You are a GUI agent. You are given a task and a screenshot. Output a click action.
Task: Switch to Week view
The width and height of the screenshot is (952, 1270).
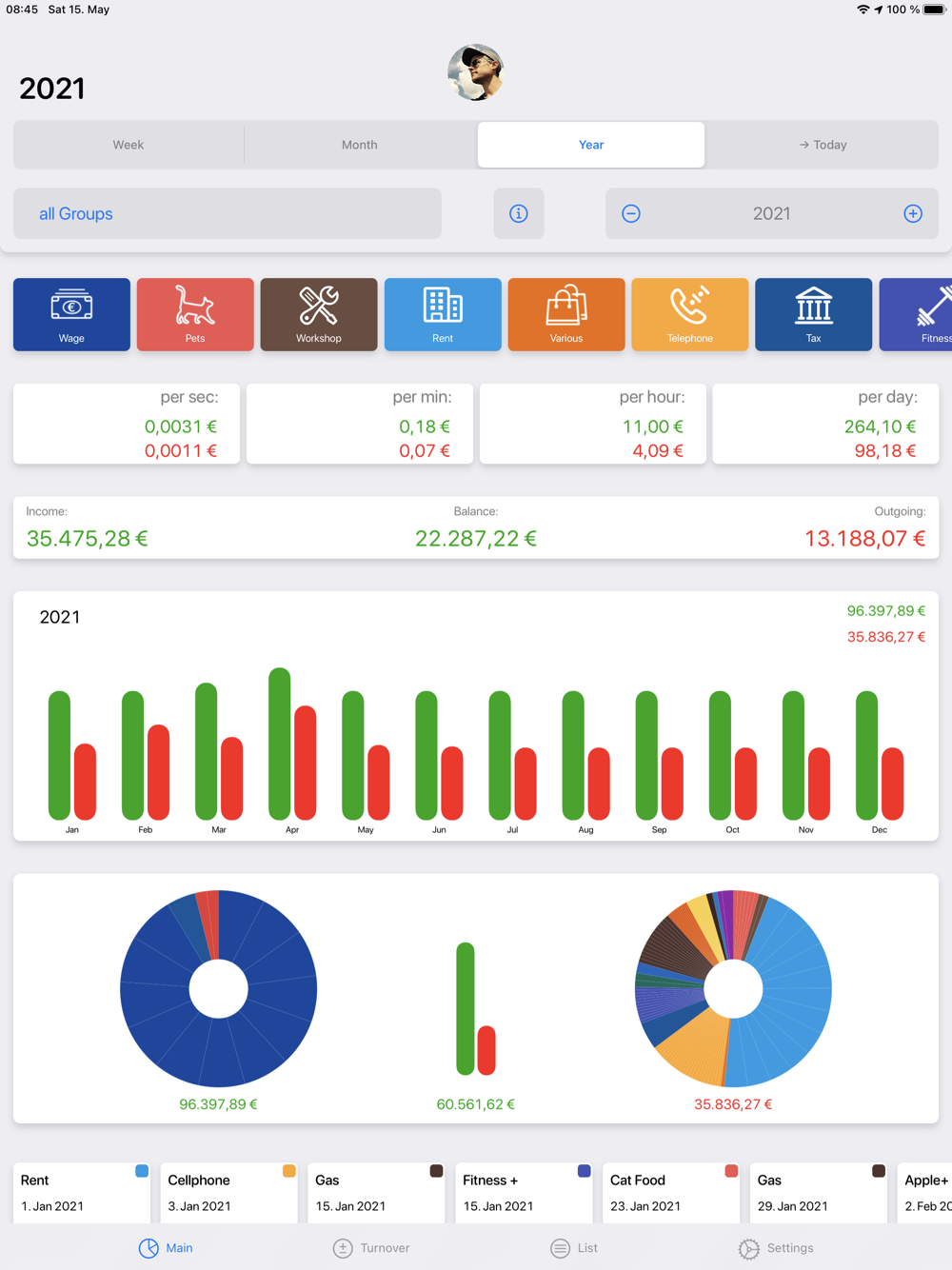129,145
